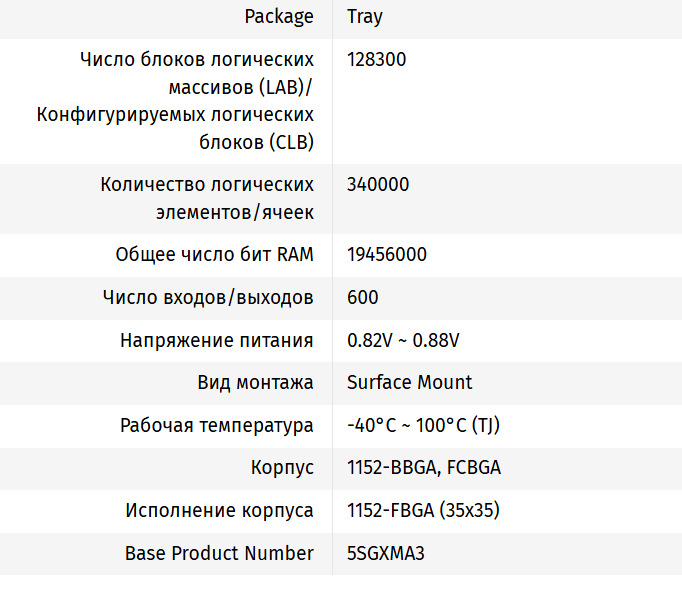Click the 'Число входов/выходов' label
The image size is (682, 595).
208,298
